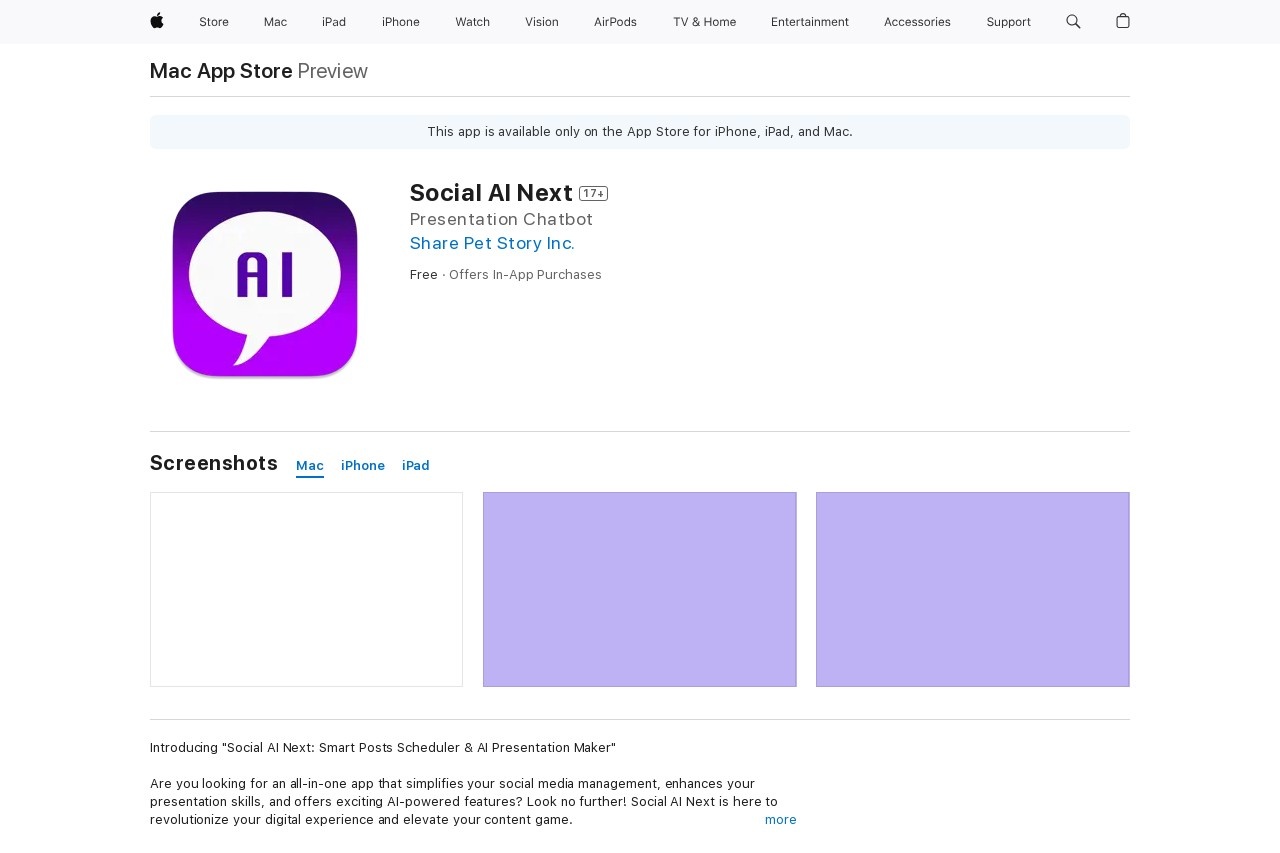This screenshot has height=853, width=1280.
Task: Open the TV & Home navigation item
Action: click(704, 22)
